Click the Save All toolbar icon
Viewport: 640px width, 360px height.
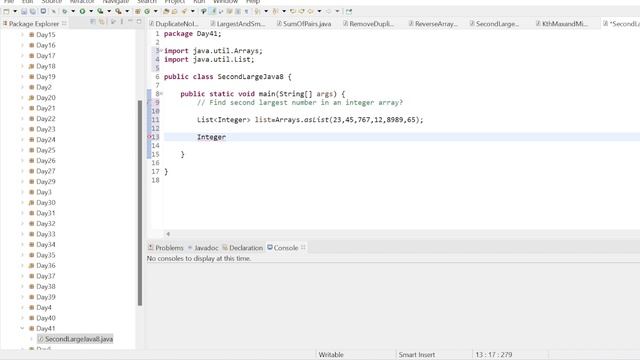(x=33, y=11)
